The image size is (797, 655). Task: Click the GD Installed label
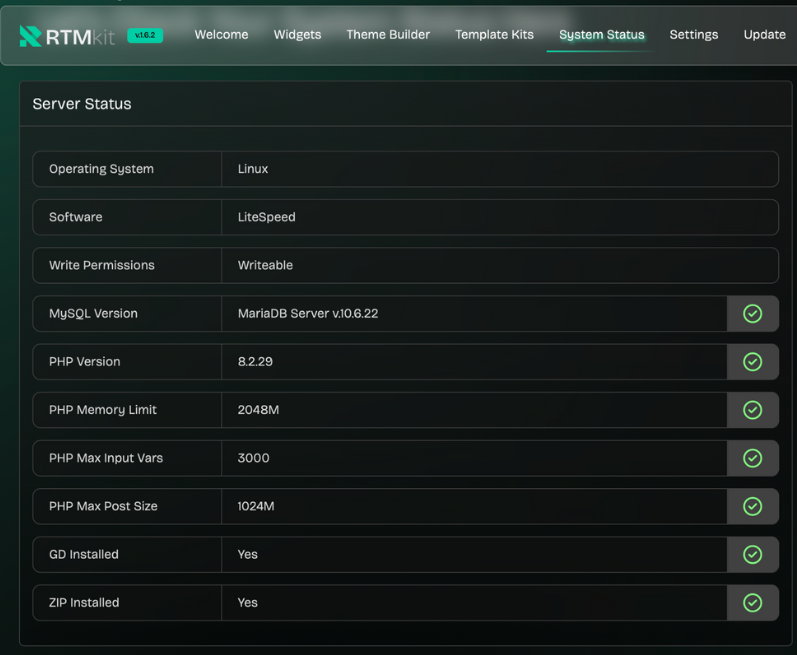coord(84,554)
